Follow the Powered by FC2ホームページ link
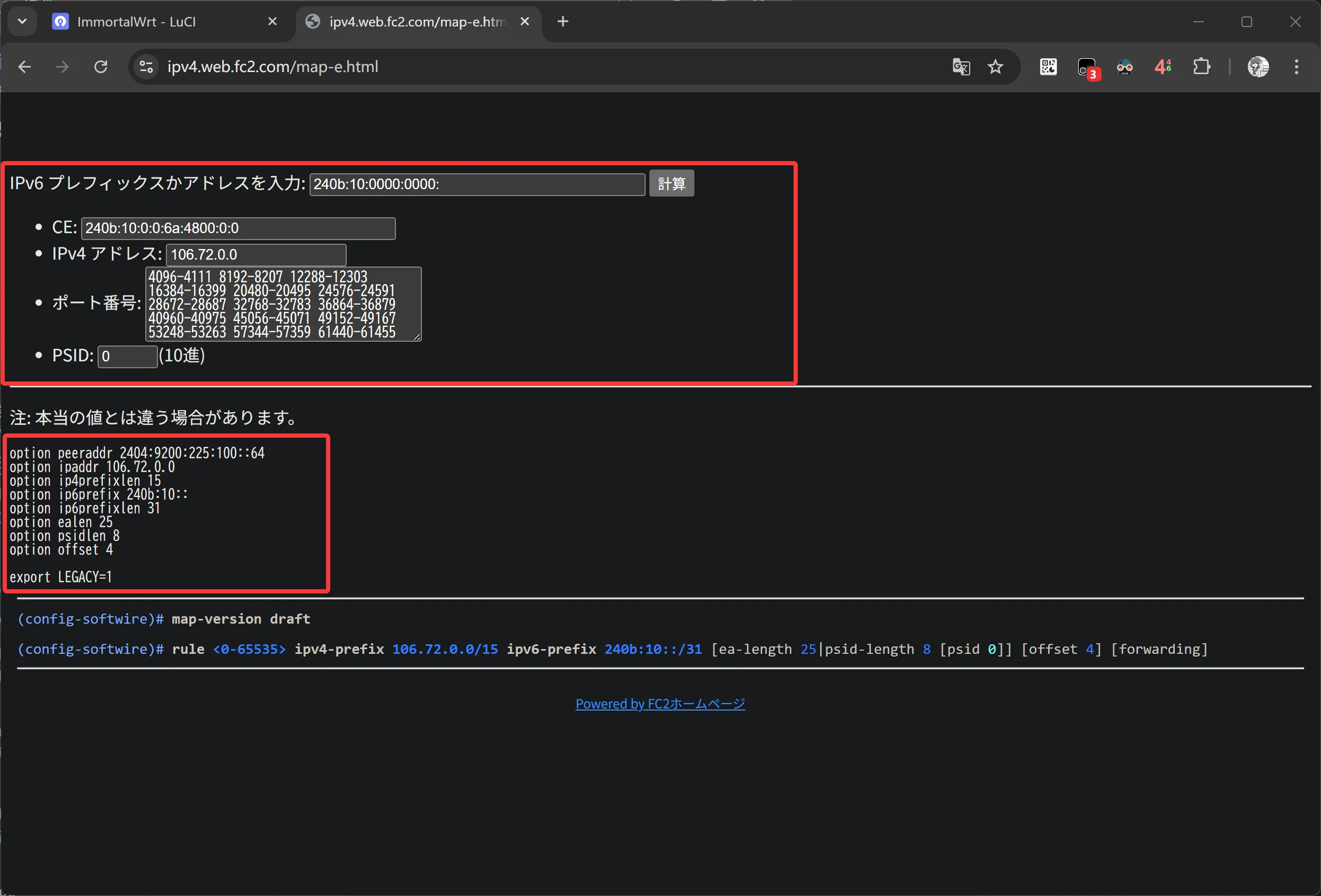This screenshot has width=1321, height=896. point(660,703)
